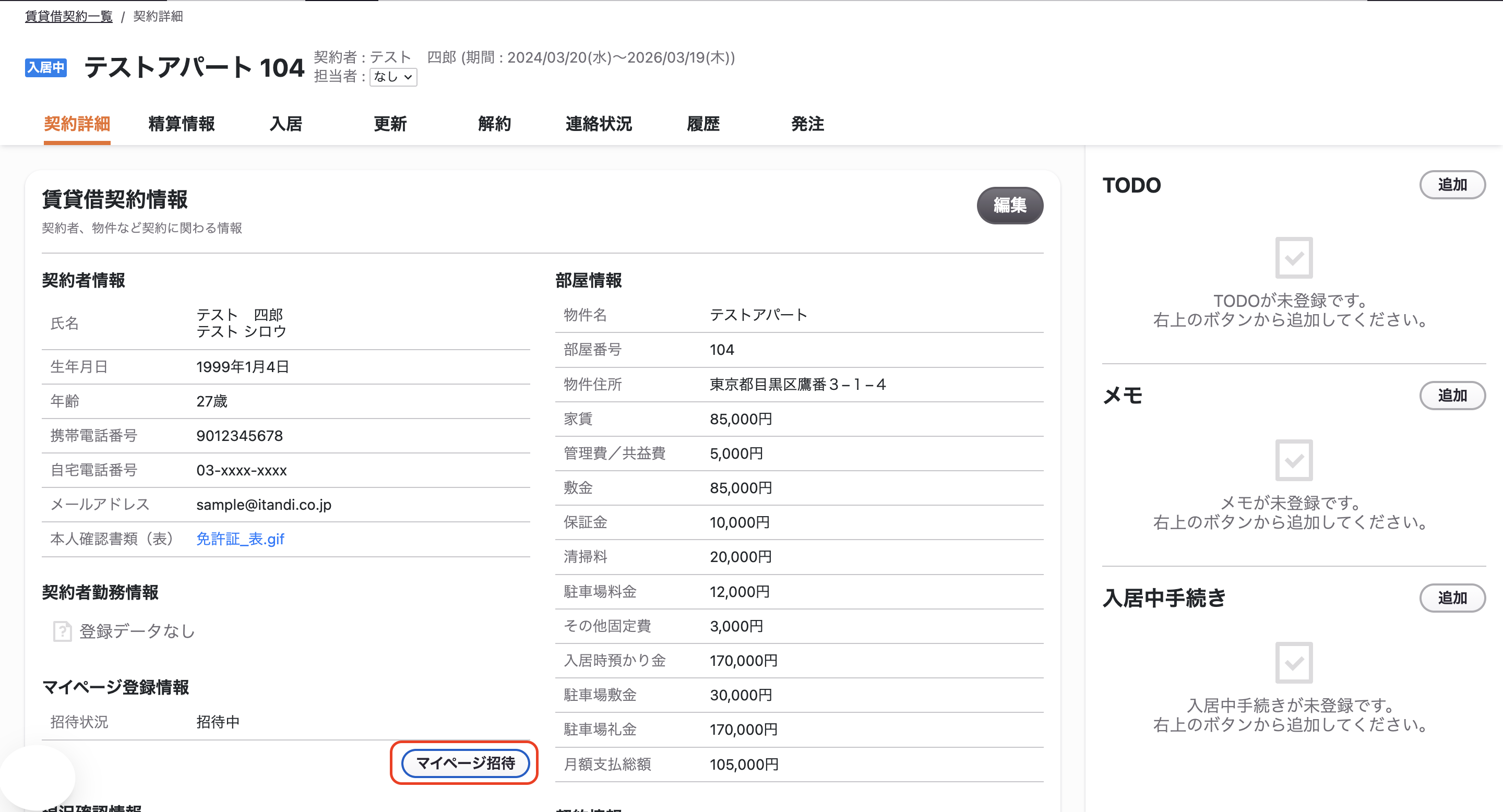Open the 入居 tab

[x=286, y=124]
